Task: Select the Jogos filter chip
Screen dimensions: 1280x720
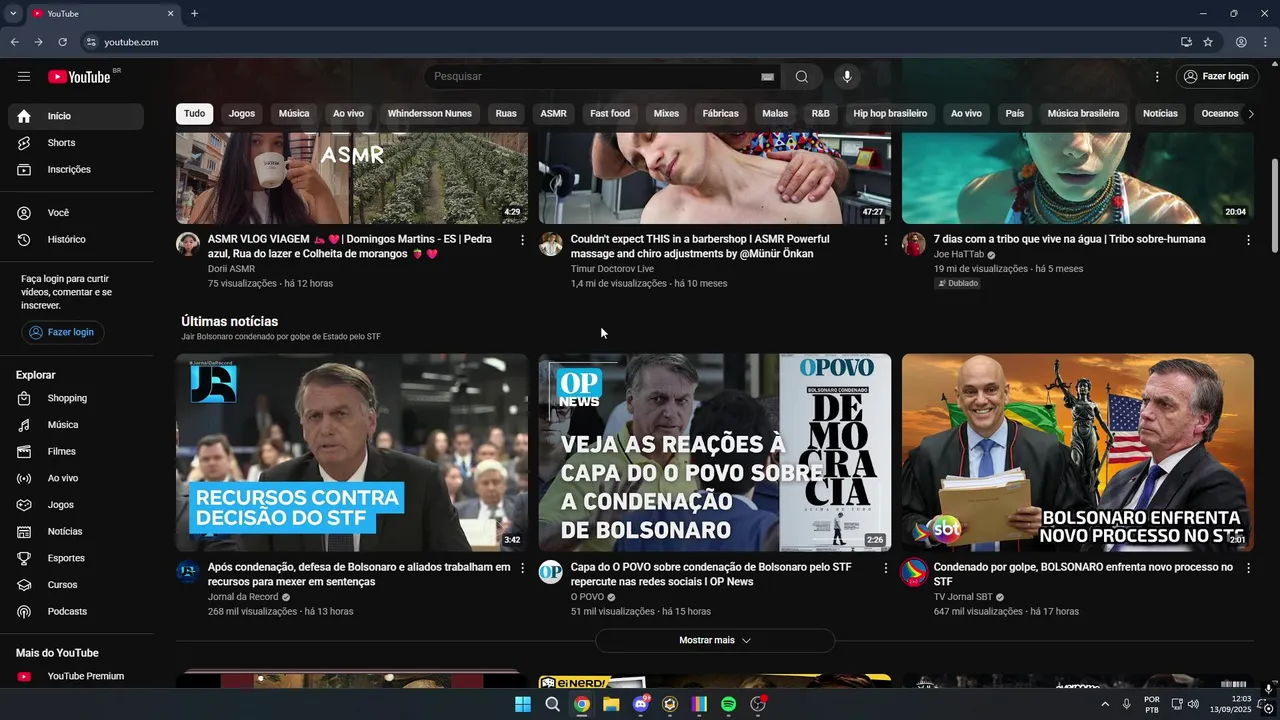Action: click(x=242, y=114)
